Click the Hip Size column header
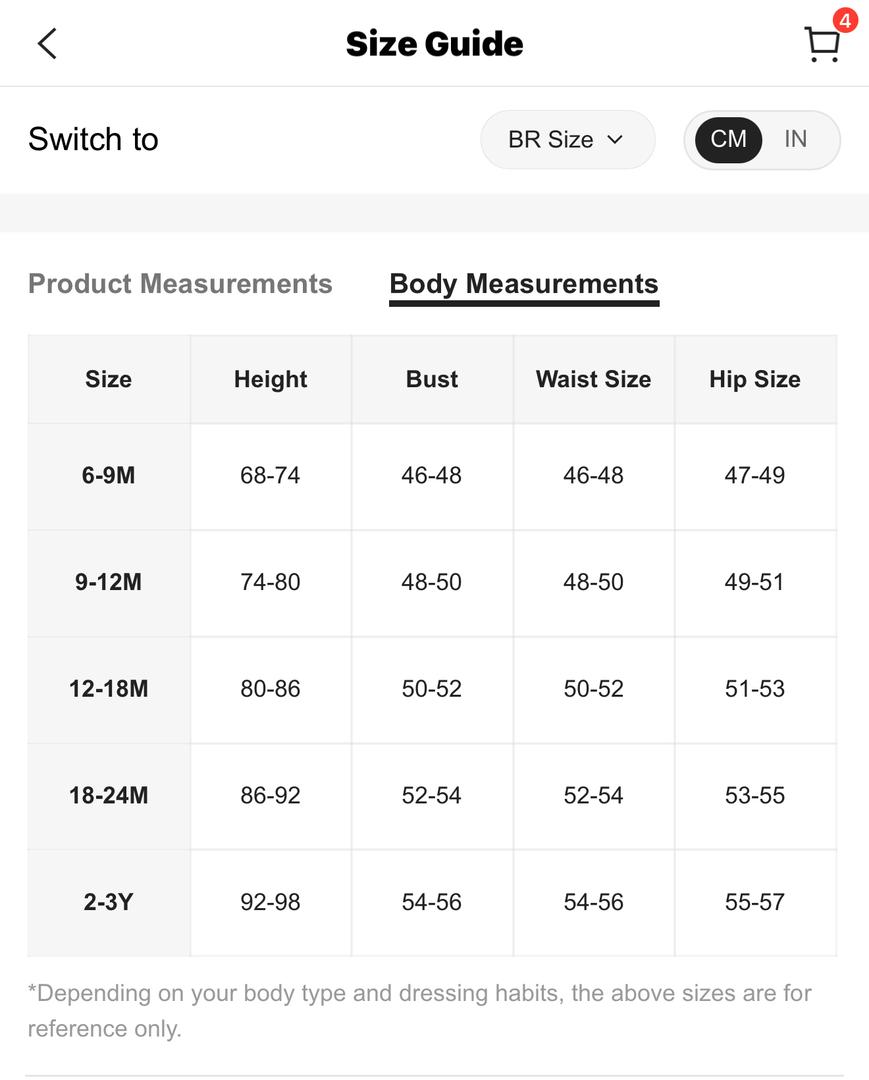The height and width of the screenshot is (1080, 869). click(x=755, y=380)
